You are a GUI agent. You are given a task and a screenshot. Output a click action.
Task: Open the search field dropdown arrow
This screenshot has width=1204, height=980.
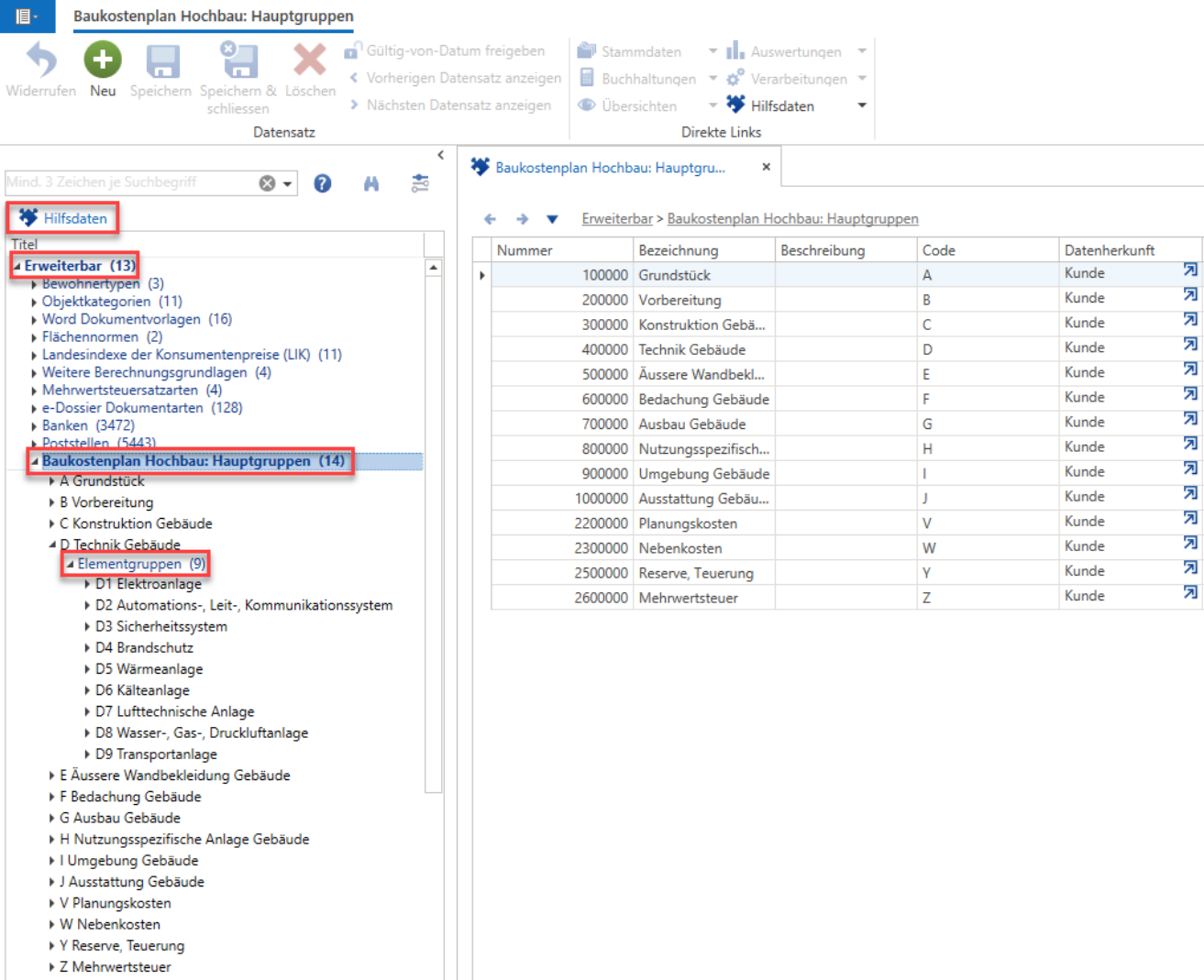pos(288,183)
